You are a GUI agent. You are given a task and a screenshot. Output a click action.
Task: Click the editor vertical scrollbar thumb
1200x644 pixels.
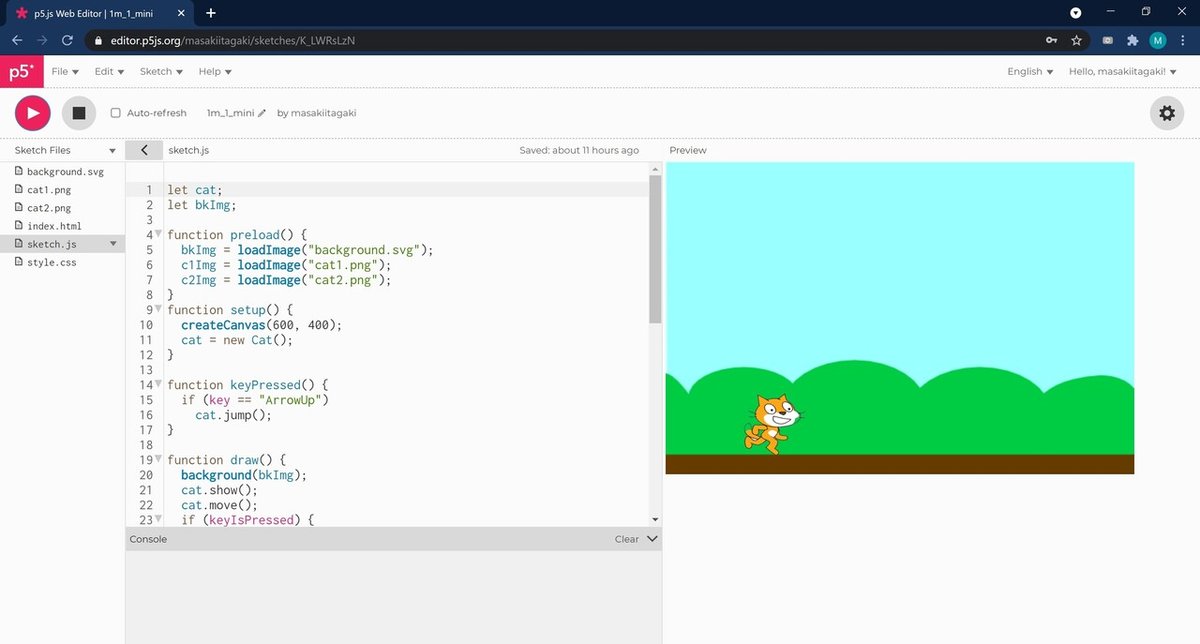coord(655,250)
